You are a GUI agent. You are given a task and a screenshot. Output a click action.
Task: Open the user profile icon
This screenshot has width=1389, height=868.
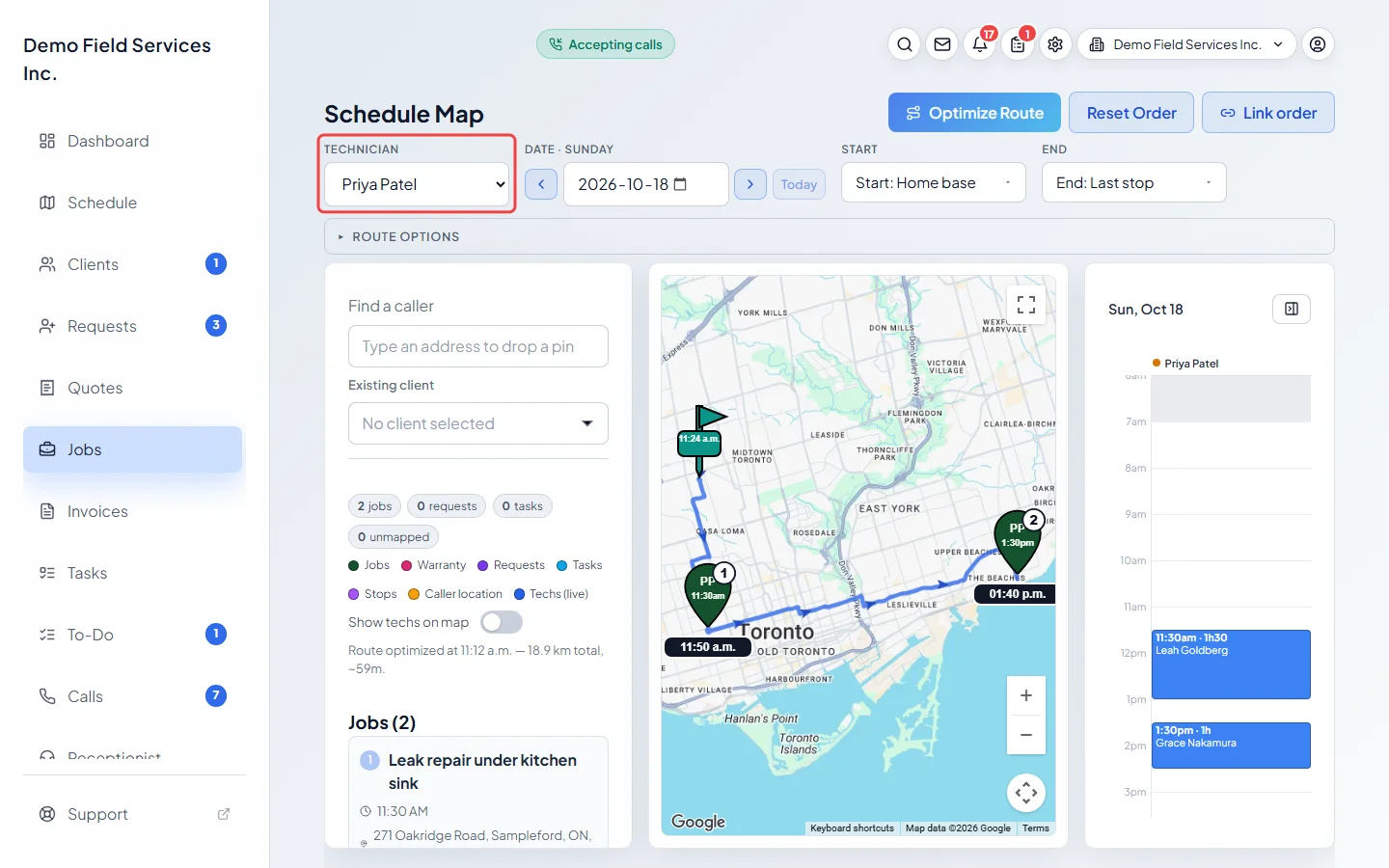point(1318,44)
